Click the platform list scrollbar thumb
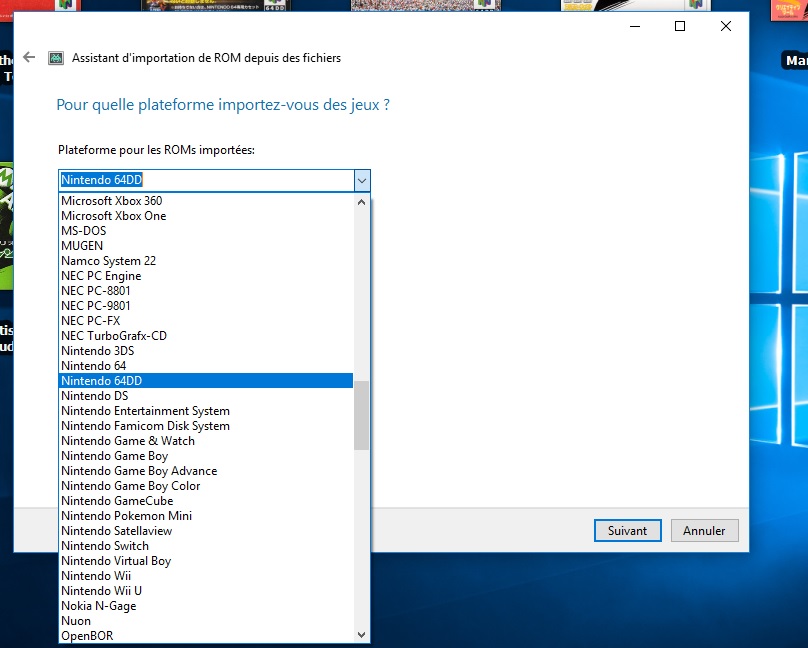808x648 pixels. [361, 415]
